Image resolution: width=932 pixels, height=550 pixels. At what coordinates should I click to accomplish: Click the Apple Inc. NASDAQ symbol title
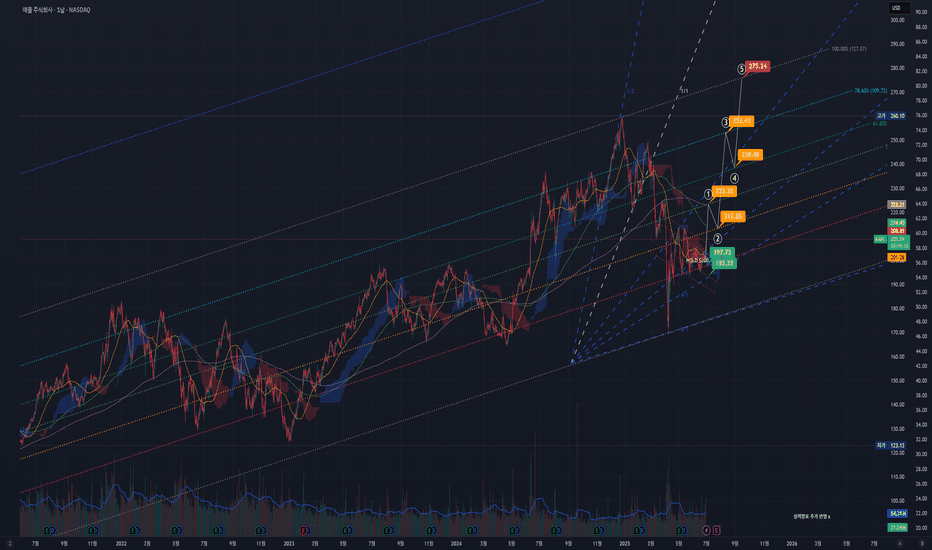pyautogui.click(x=56, y=10)
